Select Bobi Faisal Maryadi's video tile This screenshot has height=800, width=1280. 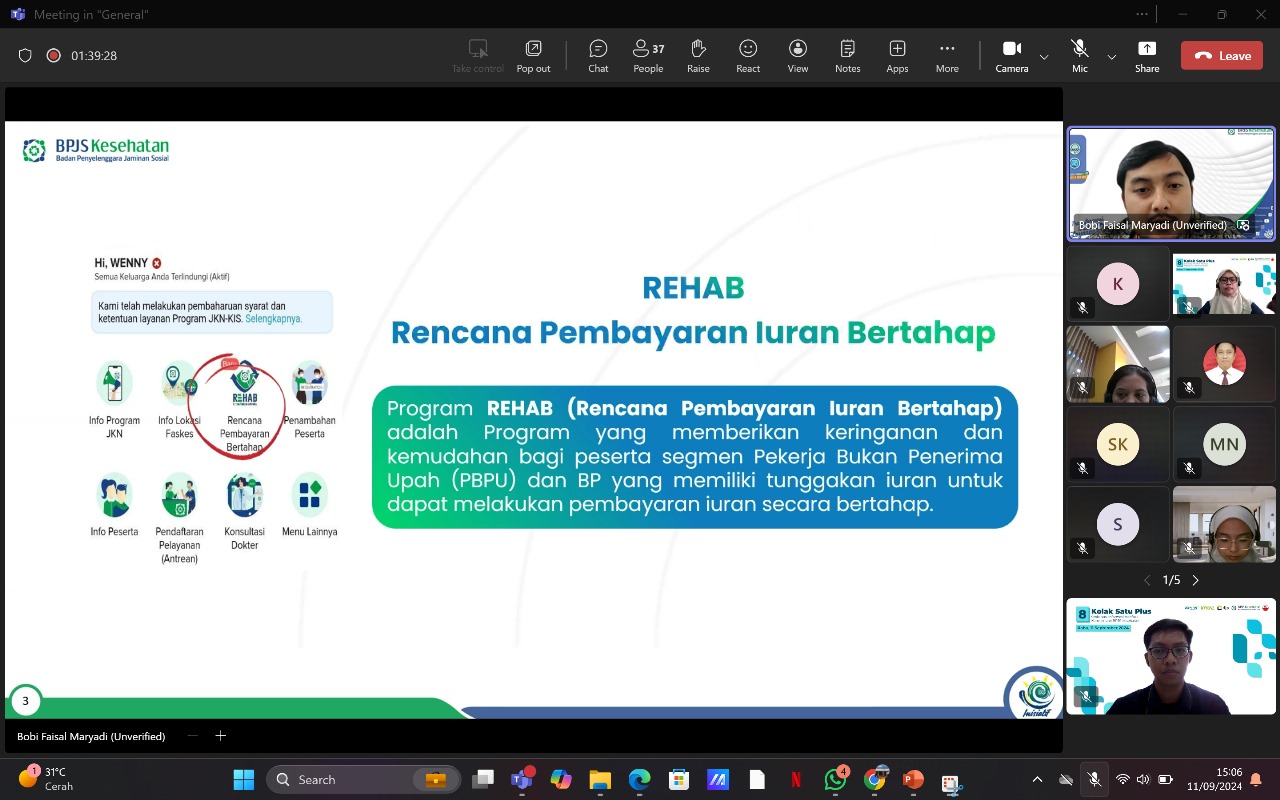(1171, 184)
